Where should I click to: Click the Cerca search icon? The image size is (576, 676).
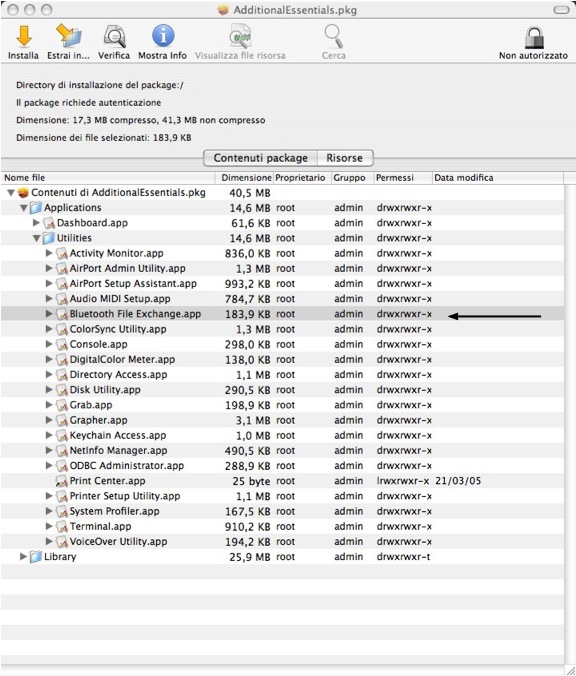(334, 36)
